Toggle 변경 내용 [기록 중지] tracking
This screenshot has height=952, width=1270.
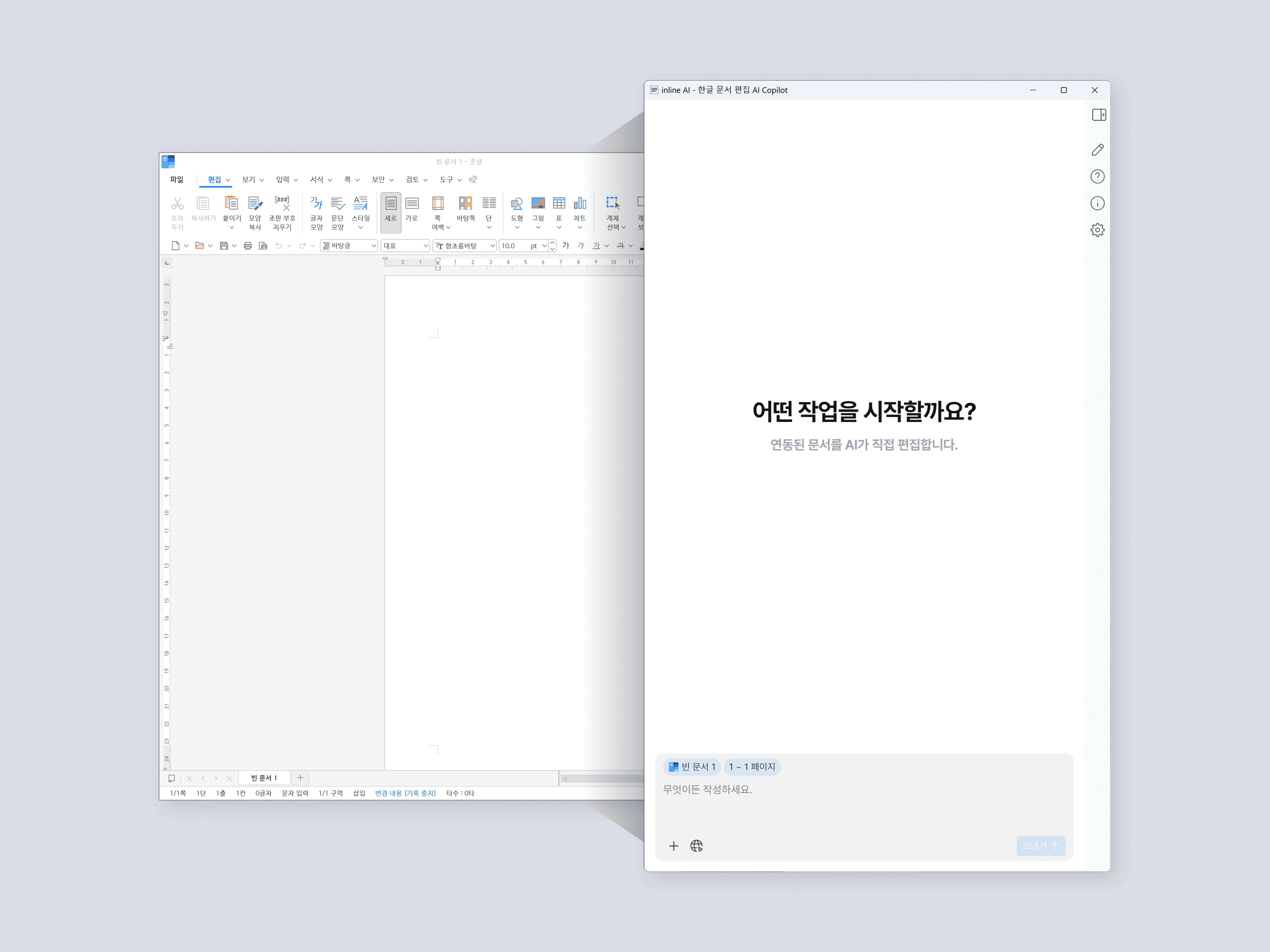point(405,793)
